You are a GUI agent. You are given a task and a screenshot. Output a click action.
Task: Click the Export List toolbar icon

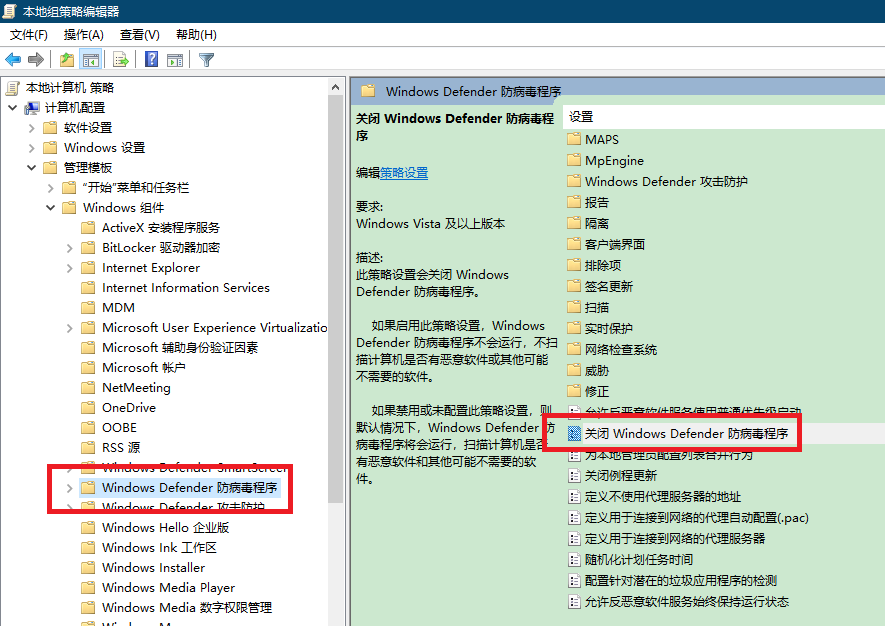point(121,59)
